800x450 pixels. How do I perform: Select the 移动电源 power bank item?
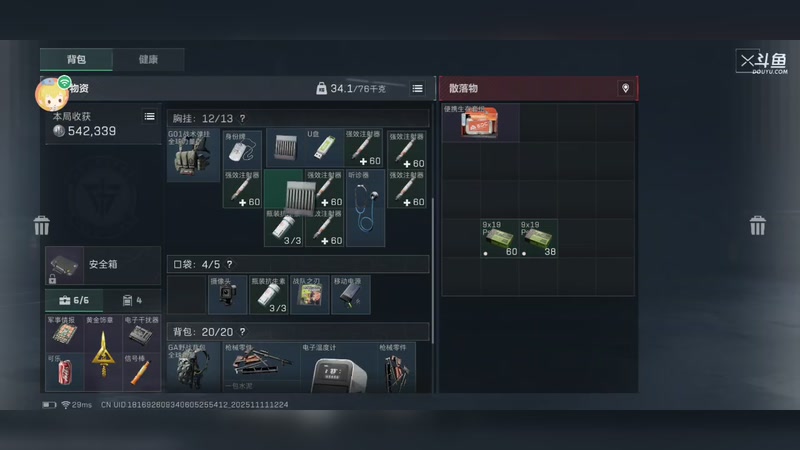pyautogui.click(x=351, y=294)
